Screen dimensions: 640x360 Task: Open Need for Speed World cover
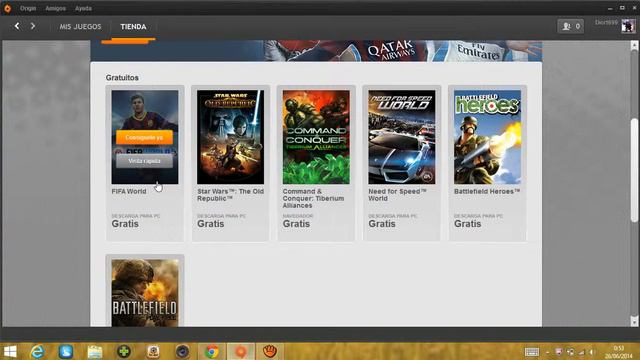pyautogui.click(x=402, y=137)
